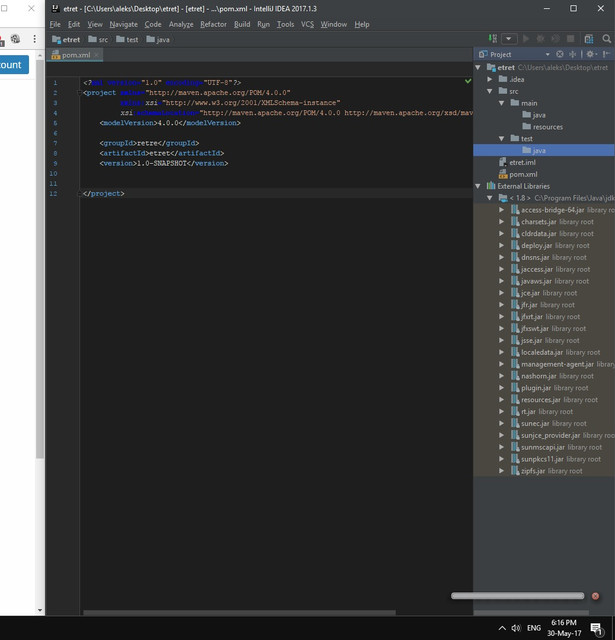Collapse the src folder node

pyautogui.click(x=490, y=91)
